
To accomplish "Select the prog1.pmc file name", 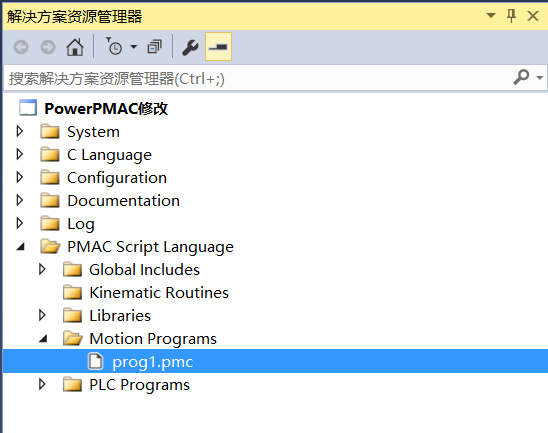I will pos(153,362).
